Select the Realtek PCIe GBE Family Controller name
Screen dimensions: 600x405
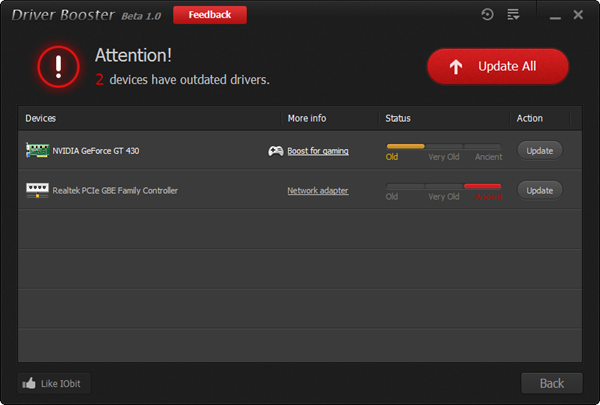pyautogui.click(x=115, y=191)
